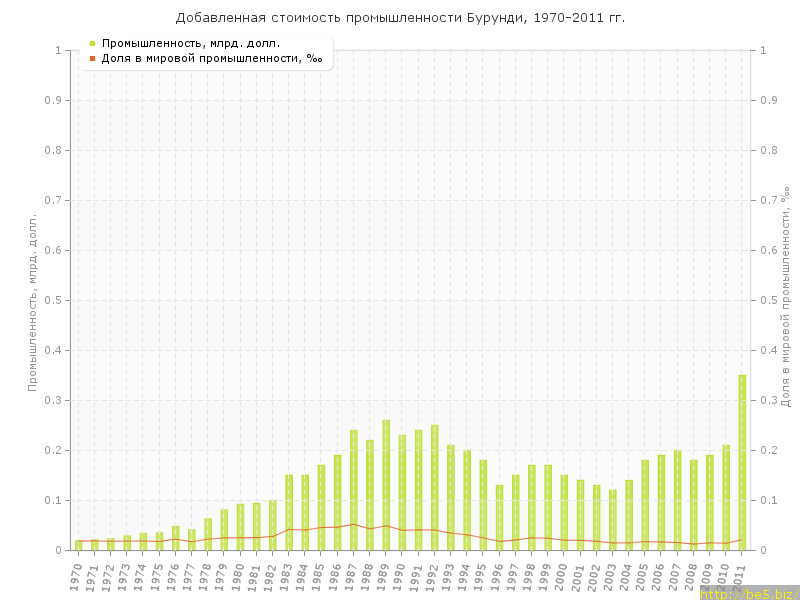Click the orange legend marker for Доля
This screenshot has height=600, width=800.
[92, 58]
